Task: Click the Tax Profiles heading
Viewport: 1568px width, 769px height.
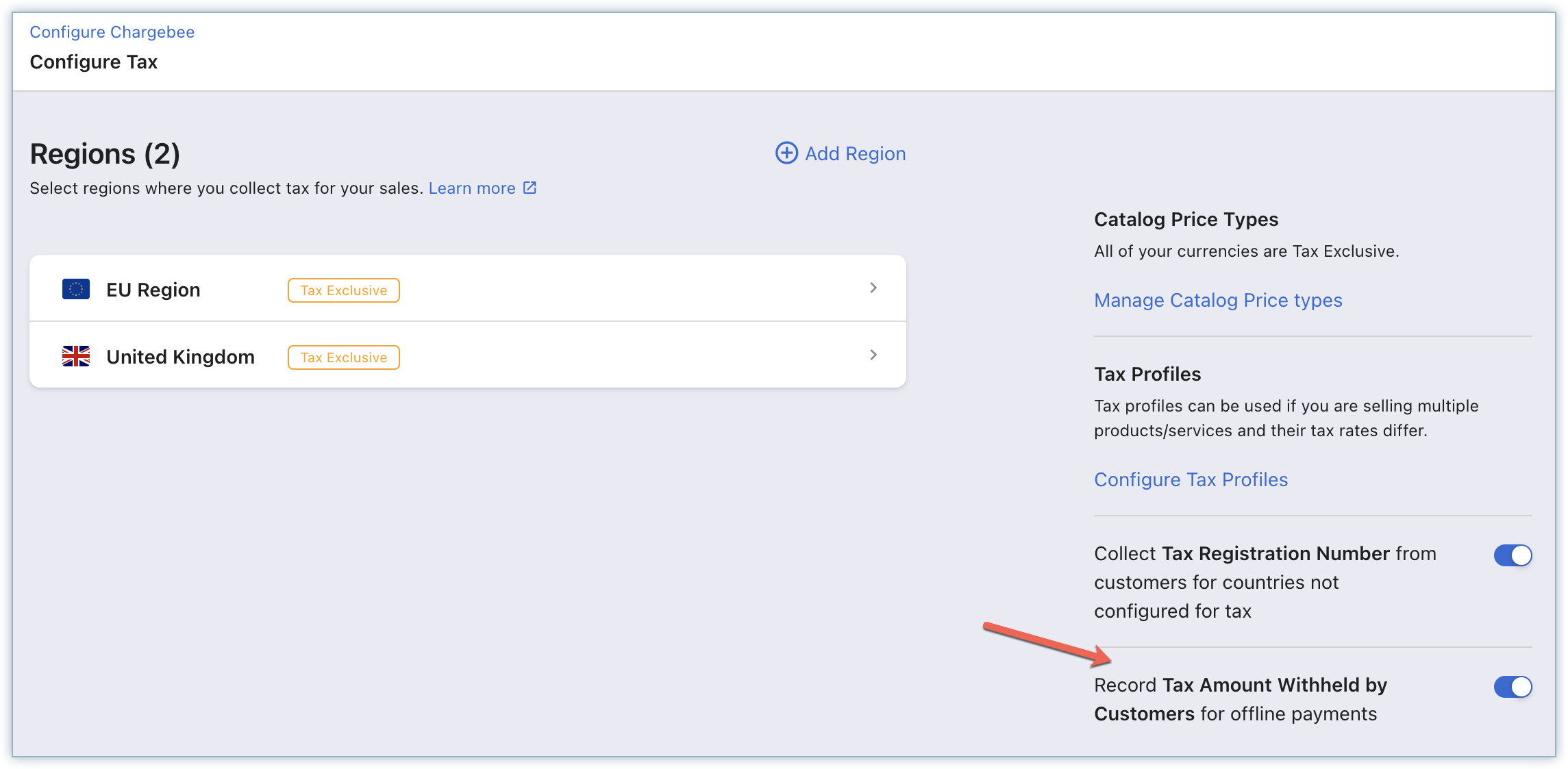Action: coord(1147,374)
